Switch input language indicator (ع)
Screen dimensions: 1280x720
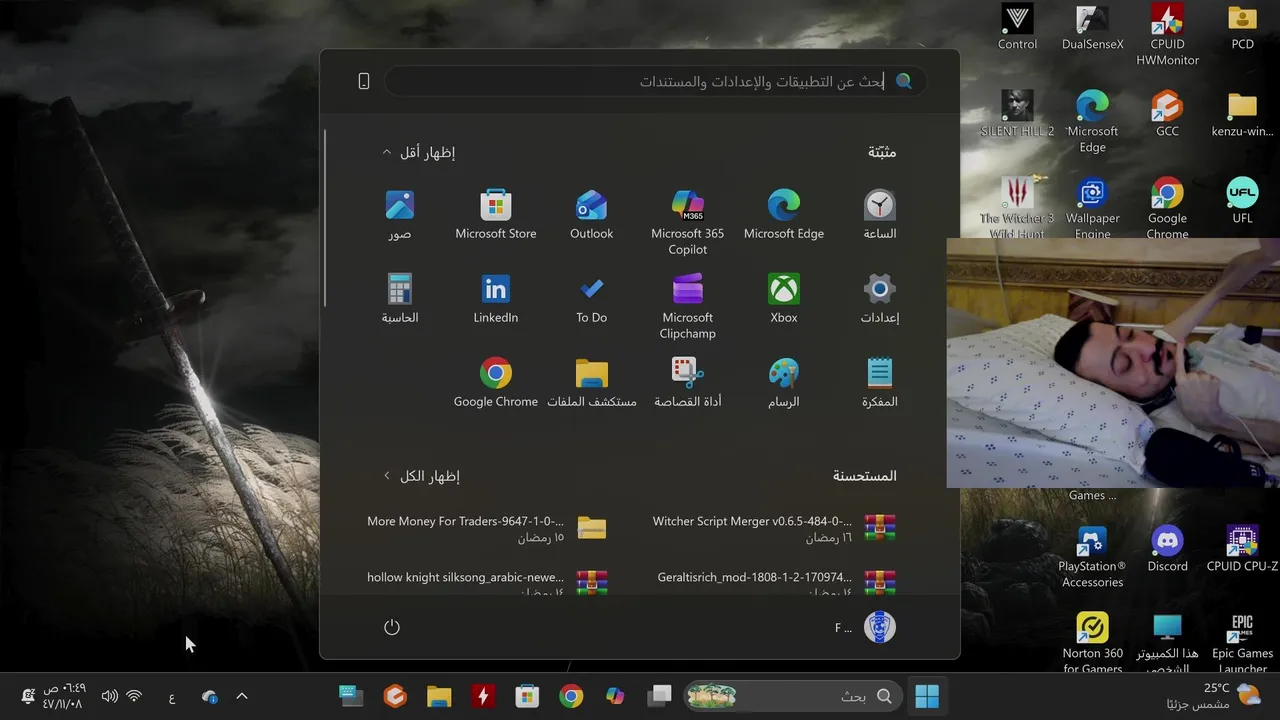[172, 697]
